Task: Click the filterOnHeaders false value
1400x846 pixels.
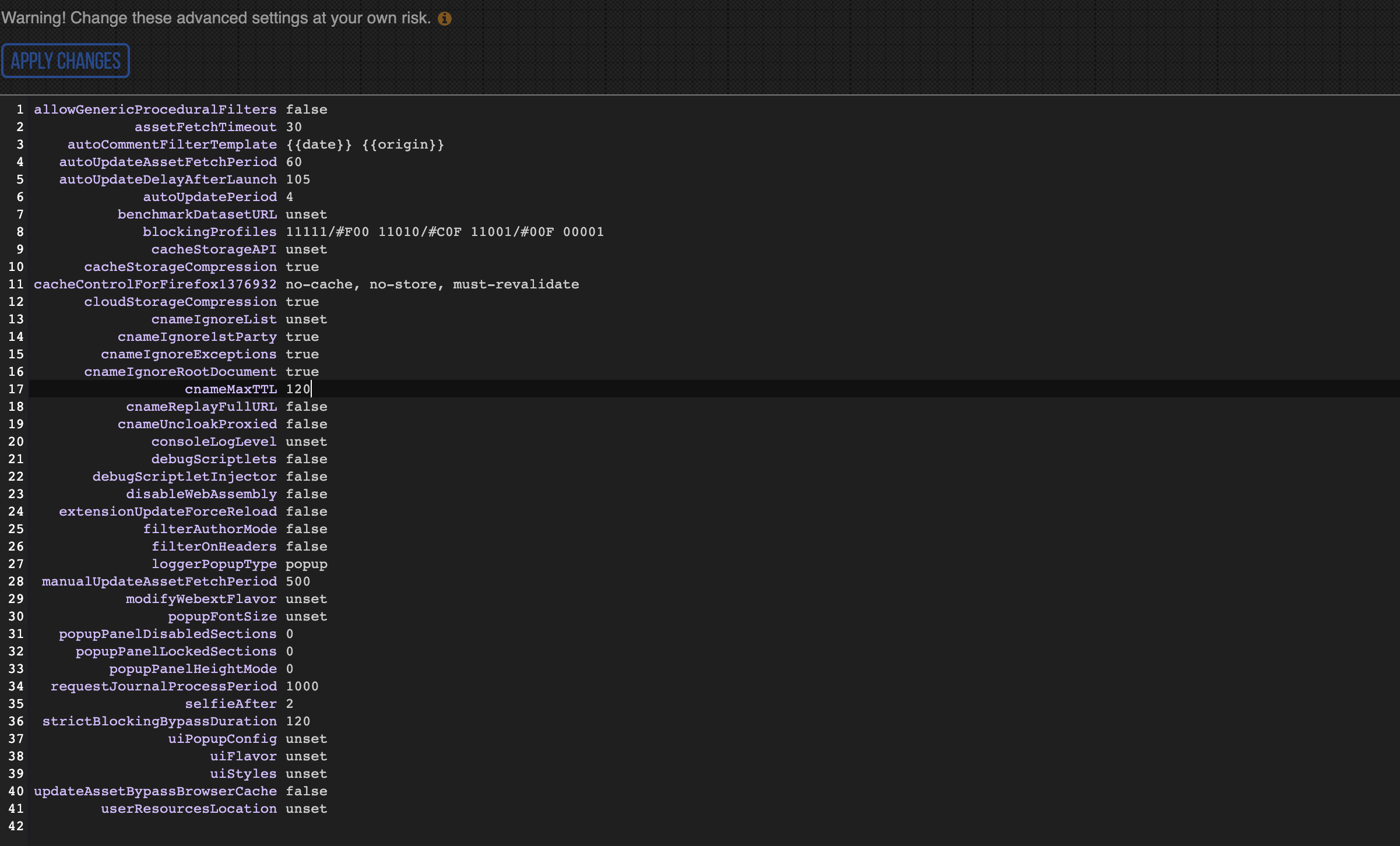Action: click(306, 547)
